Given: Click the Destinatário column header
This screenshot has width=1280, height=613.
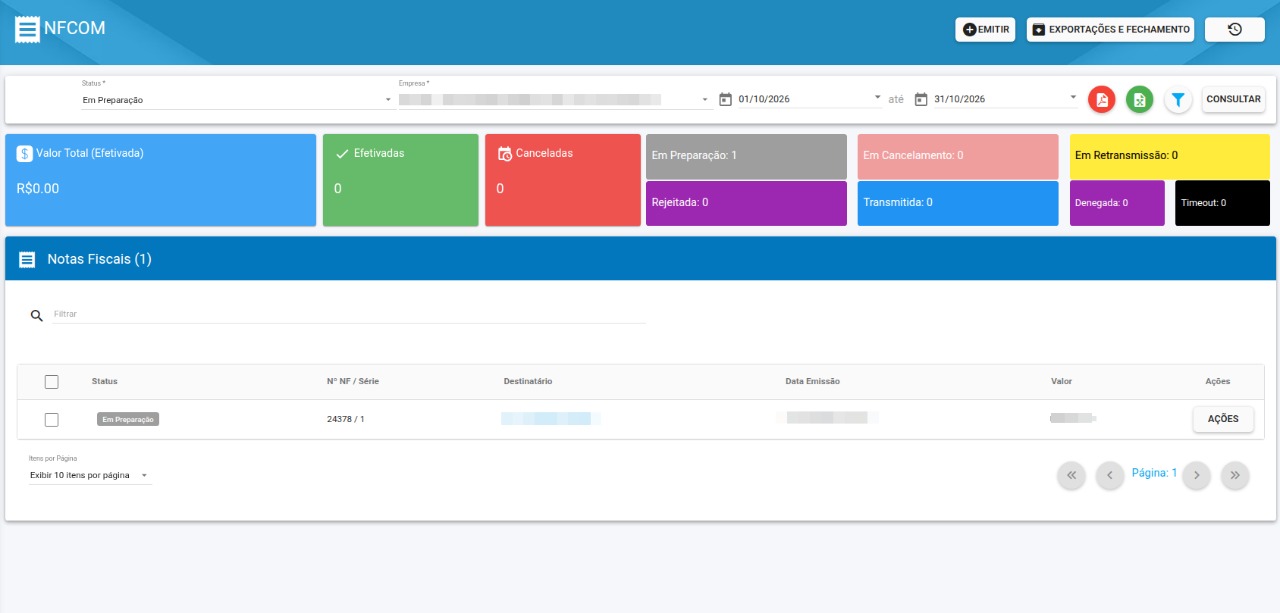Looking at the screenshot, I should coord(528,381).
